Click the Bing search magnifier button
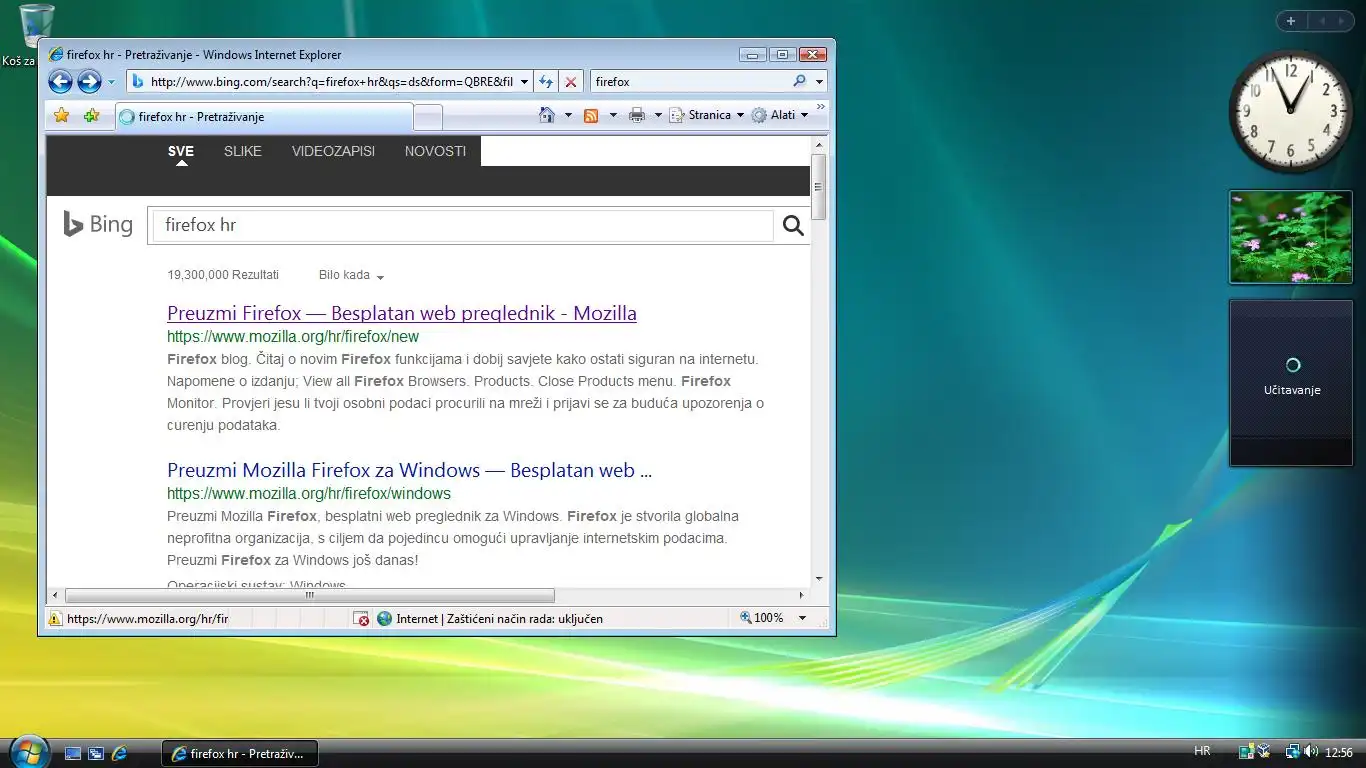The image size is (1366, 768). pos(793,225)
